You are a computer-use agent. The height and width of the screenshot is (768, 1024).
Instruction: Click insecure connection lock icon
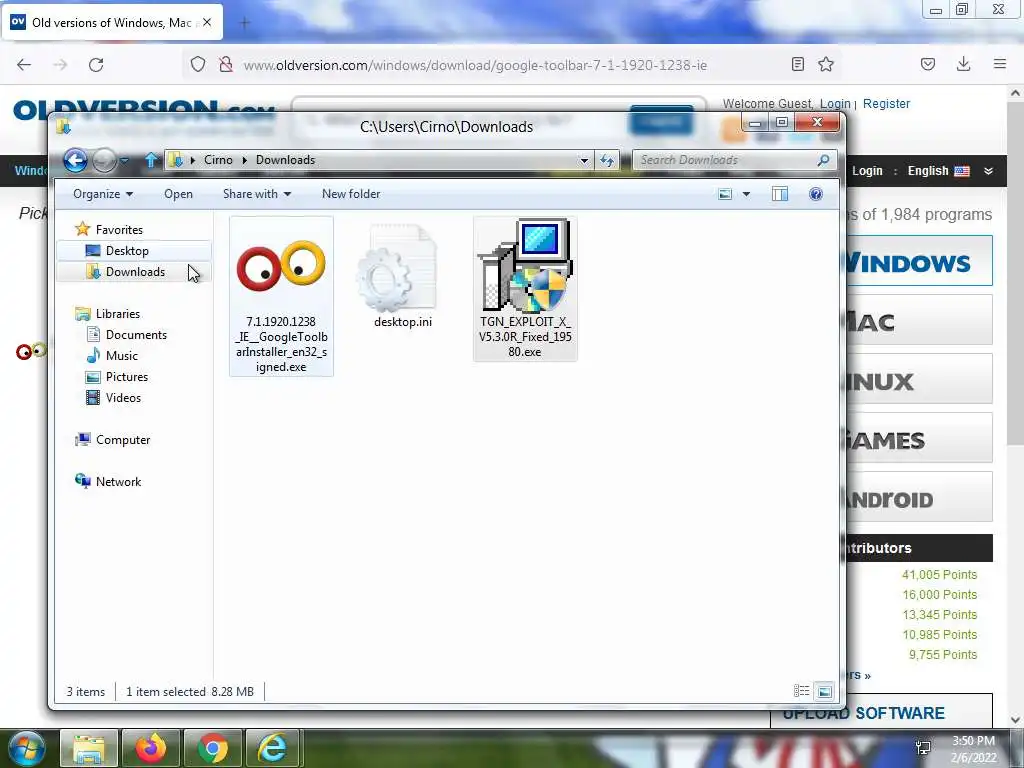226,64
